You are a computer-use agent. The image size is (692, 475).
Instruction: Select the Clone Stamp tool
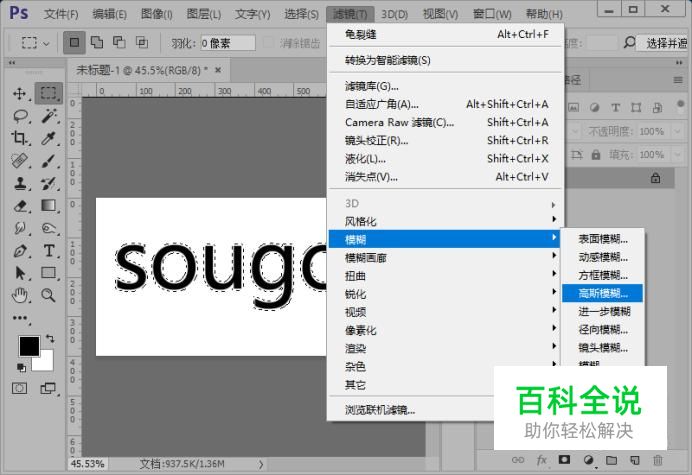(x=20, y=183)
